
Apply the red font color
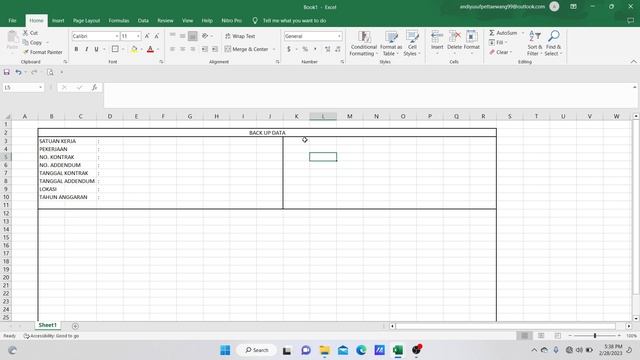[x=150, y=49]
